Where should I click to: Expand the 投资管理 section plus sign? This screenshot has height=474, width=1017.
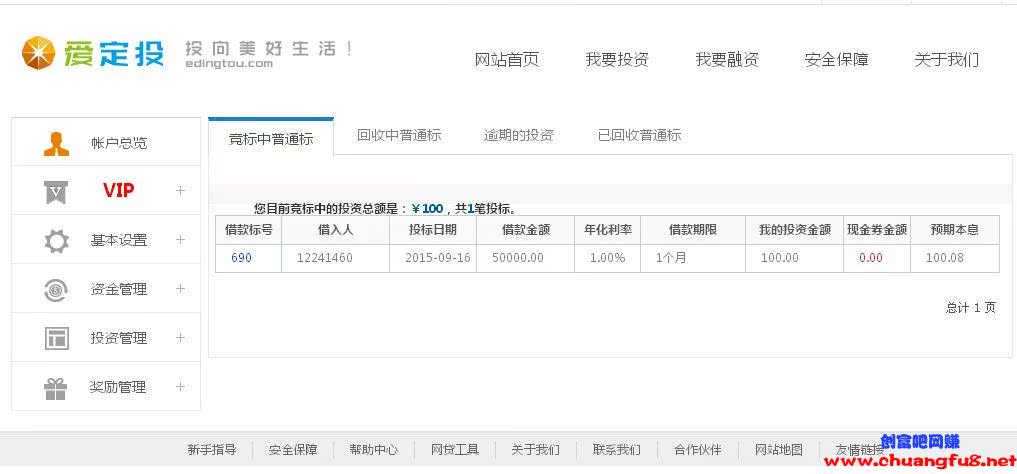tap(180, 337)
